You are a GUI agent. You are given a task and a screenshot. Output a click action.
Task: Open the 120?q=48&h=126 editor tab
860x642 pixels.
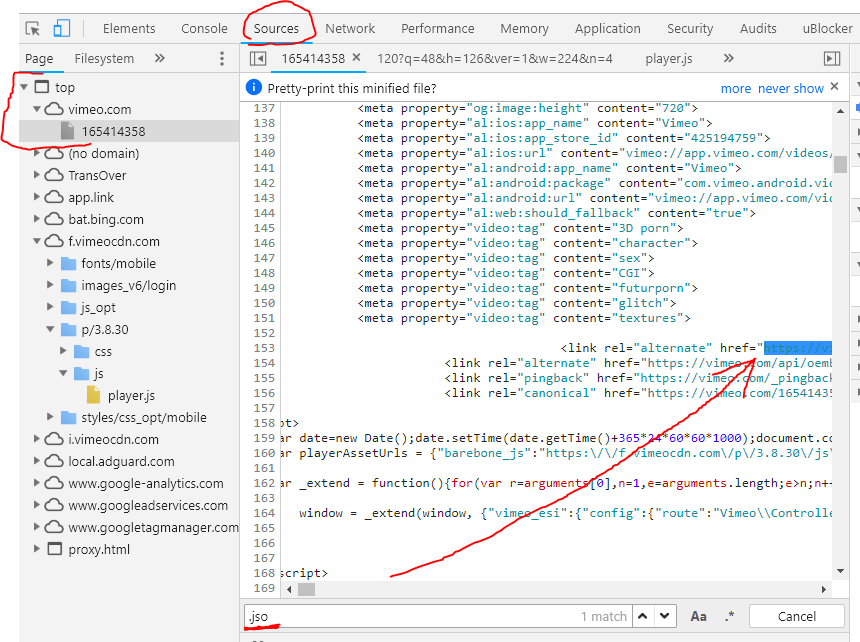point(495,59)
